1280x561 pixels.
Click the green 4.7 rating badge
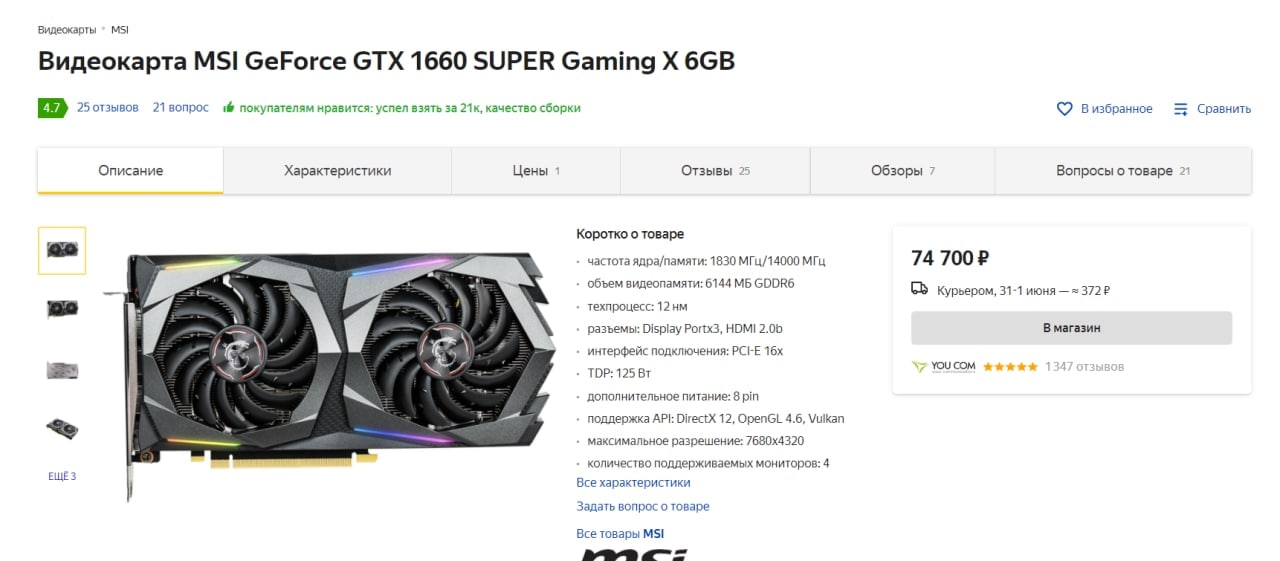coord(51,108)
